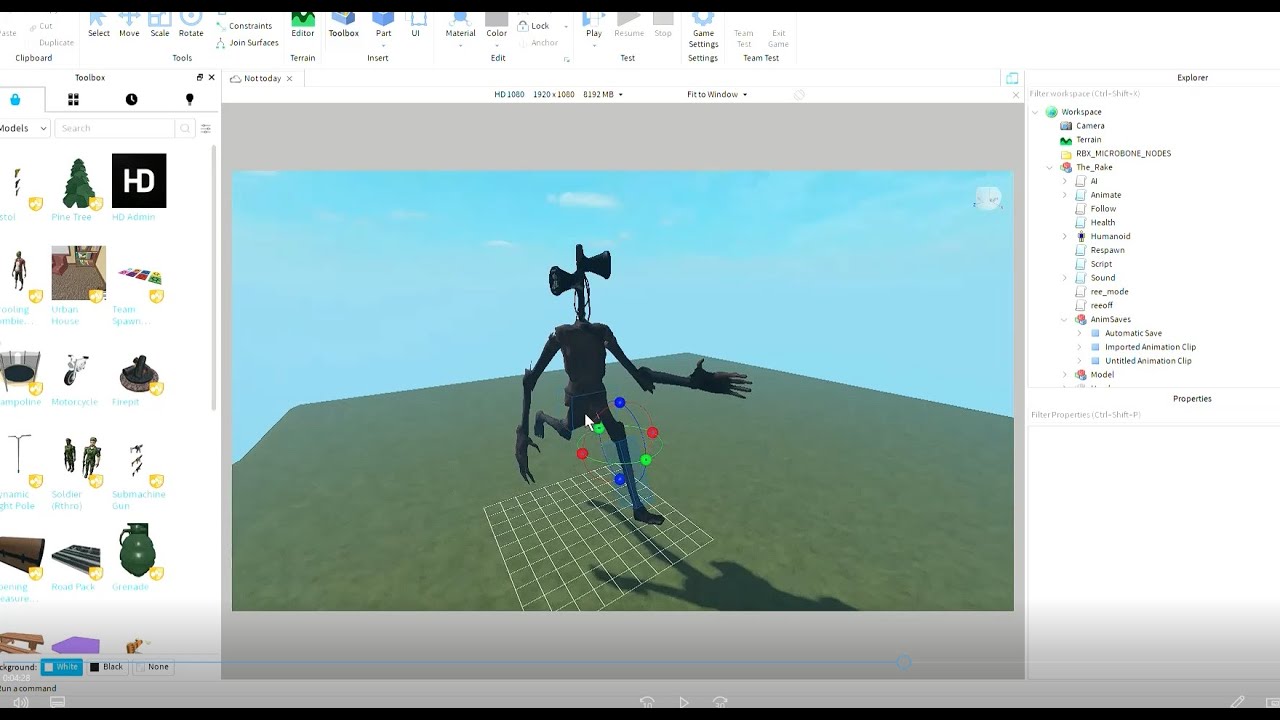Click the pencil edit icon in video bar
This screenshot has height=720, width=1280.
coord(1237,703)
